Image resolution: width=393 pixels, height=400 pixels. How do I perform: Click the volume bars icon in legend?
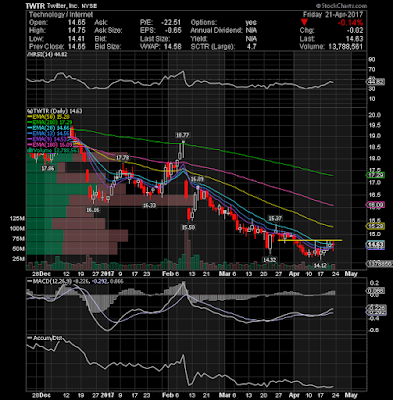point(29,150)
